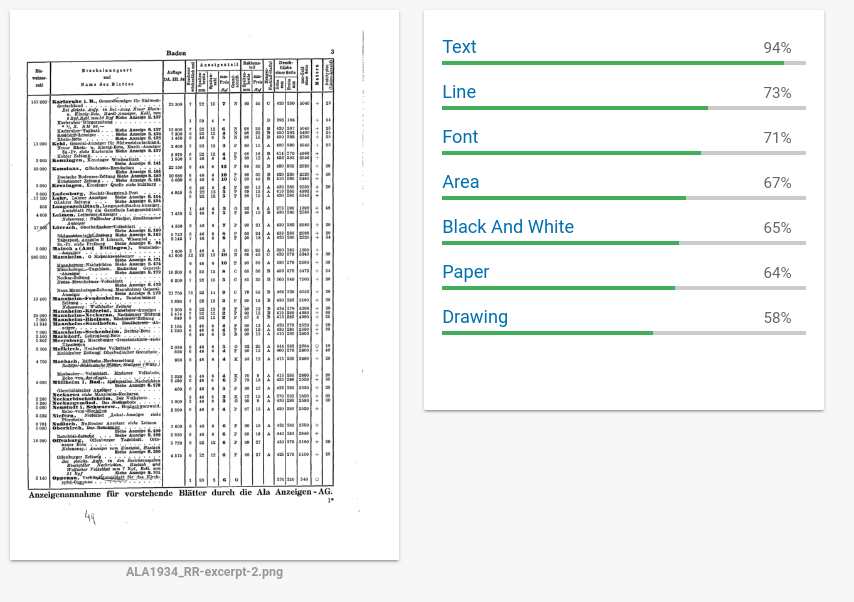
Task: Click the 94% score value
Action: click(777, 48)
